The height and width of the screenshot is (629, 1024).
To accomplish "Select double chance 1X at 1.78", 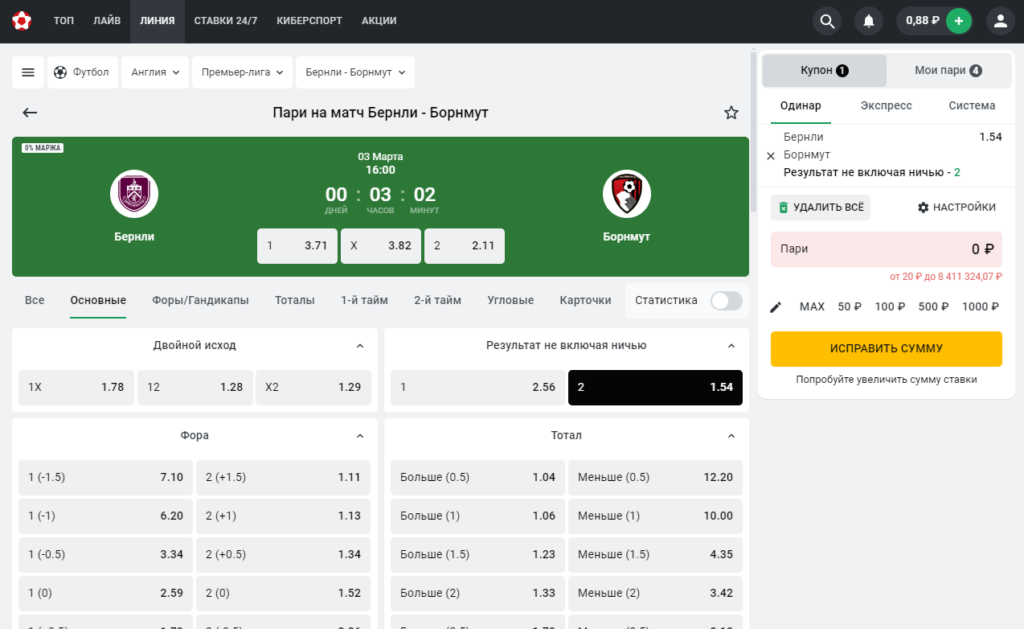I will [x=76, y=387].
